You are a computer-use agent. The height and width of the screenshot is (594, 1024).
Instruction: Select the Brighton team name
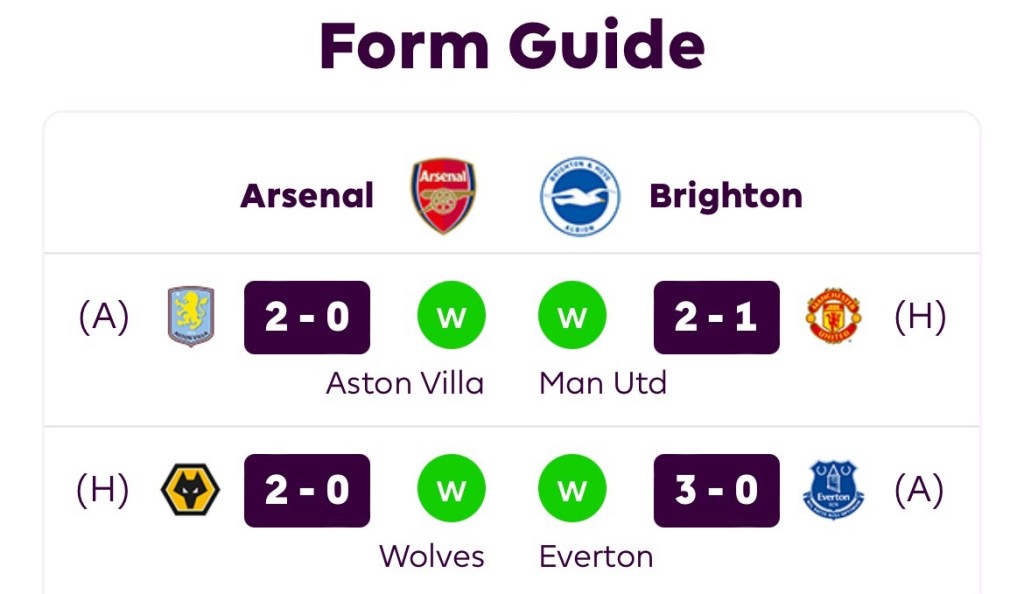pyautogui.click(x=726, y=196)
